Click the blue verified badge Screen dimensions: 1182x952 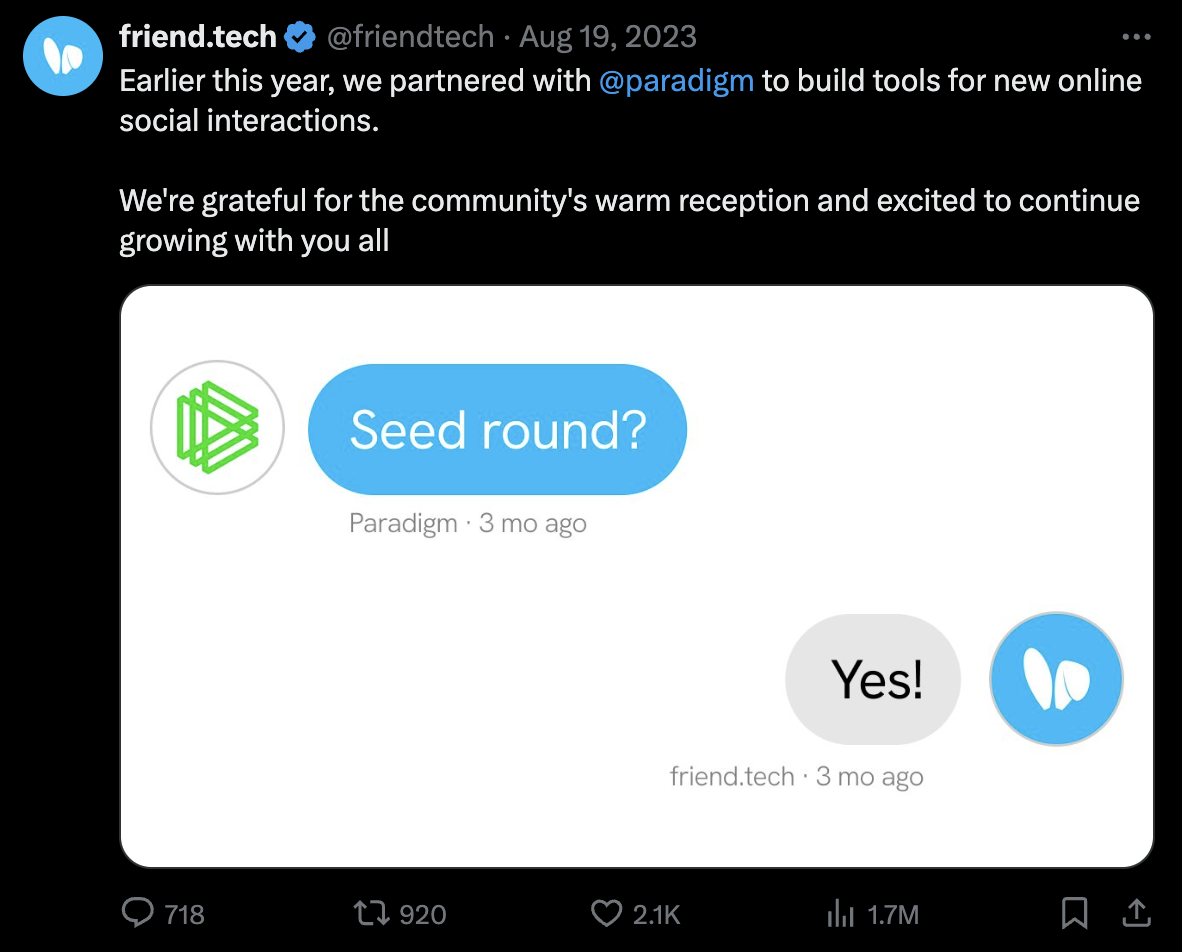pos(300,38)
